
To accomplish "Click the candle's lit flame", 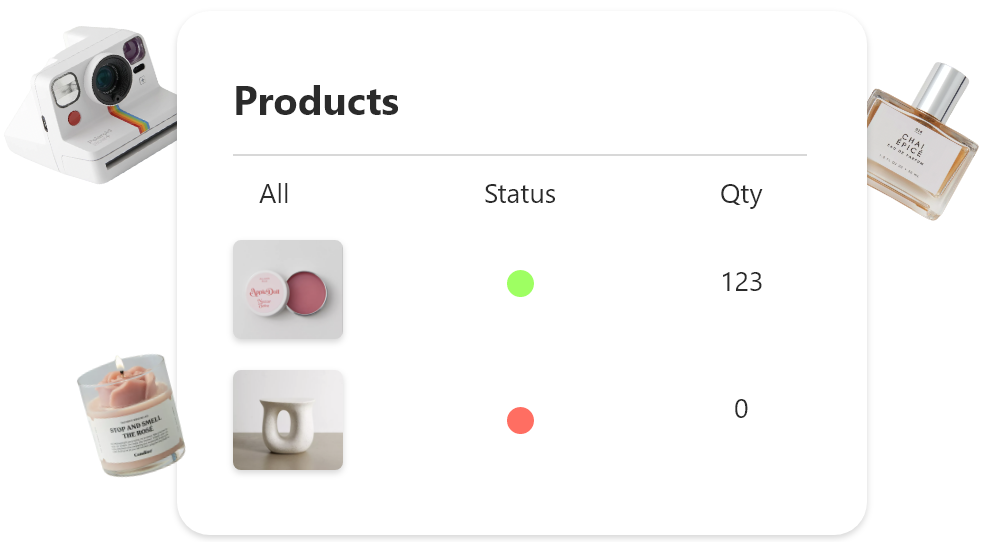I will [x=118, y=362].
